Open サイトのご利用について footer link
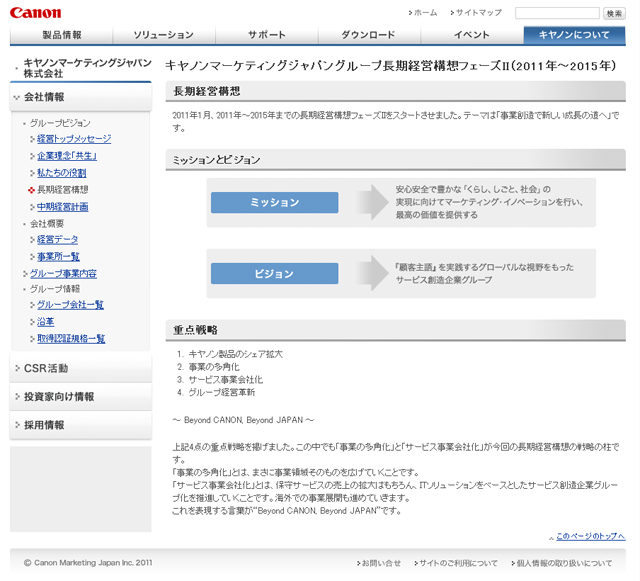This screenshot has height=581, width=640. (456, 563)
